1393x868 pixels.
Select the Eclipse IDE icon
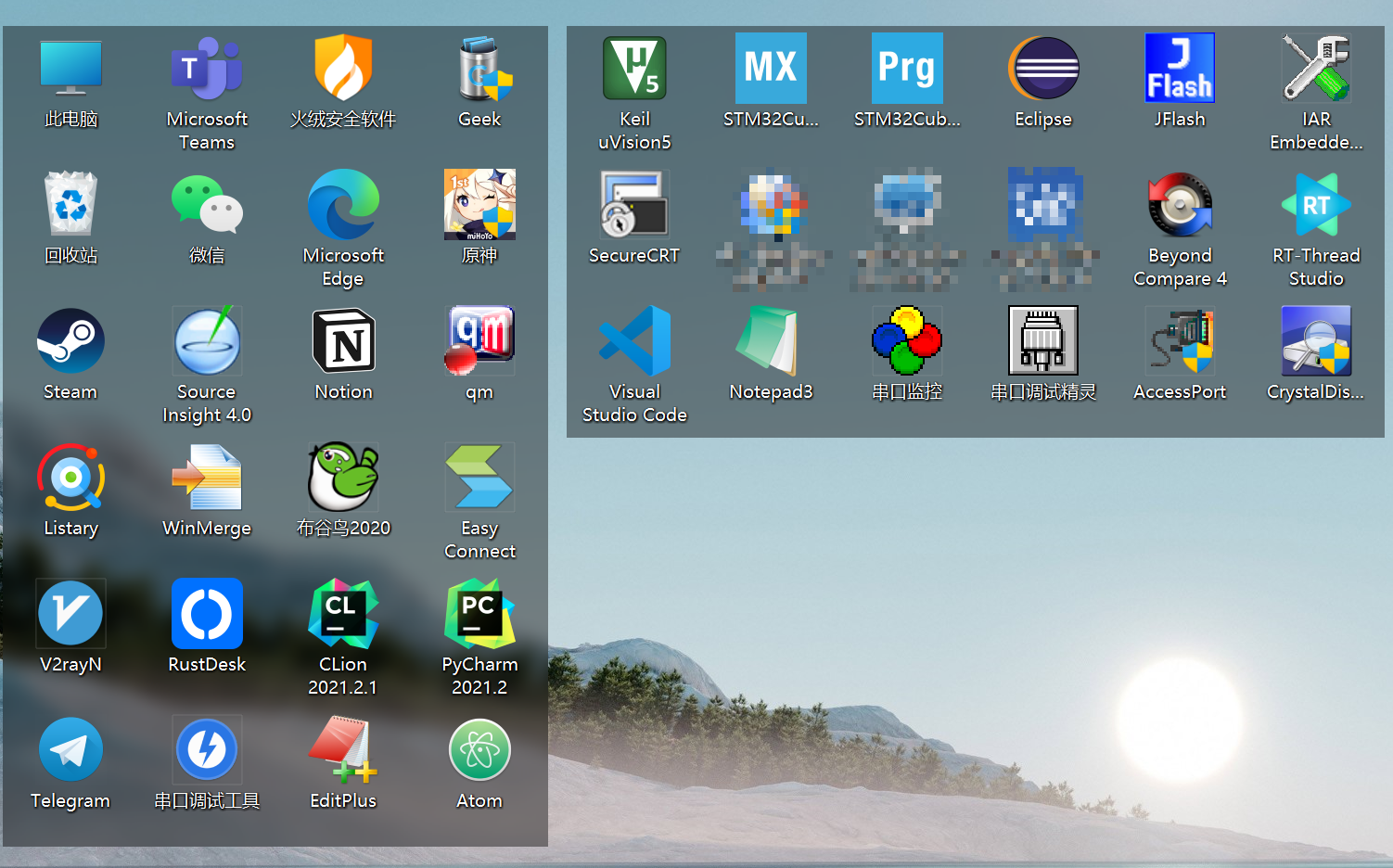pos(1043,69)
